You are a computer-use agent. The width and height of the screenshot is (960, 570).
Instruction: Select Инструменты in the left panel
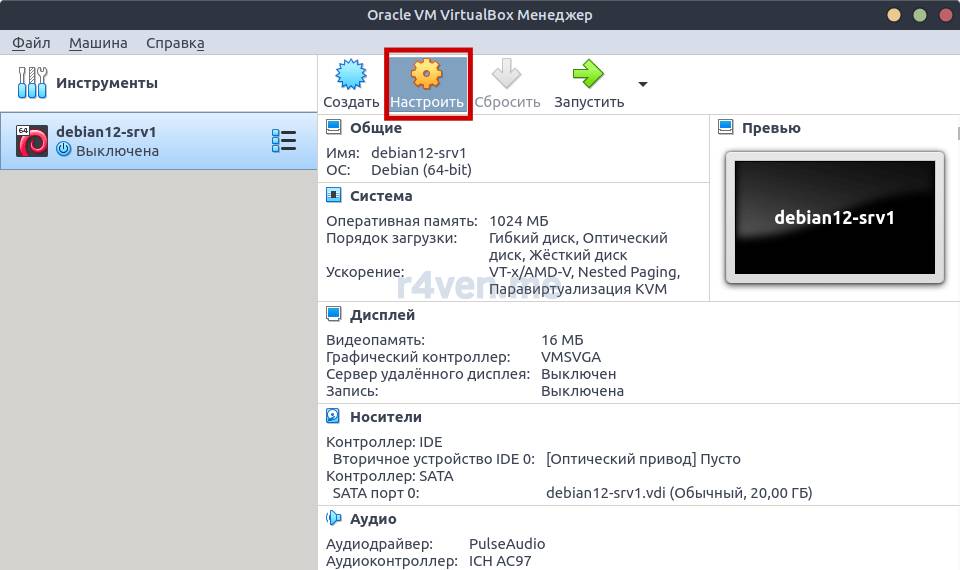(106, 83)
